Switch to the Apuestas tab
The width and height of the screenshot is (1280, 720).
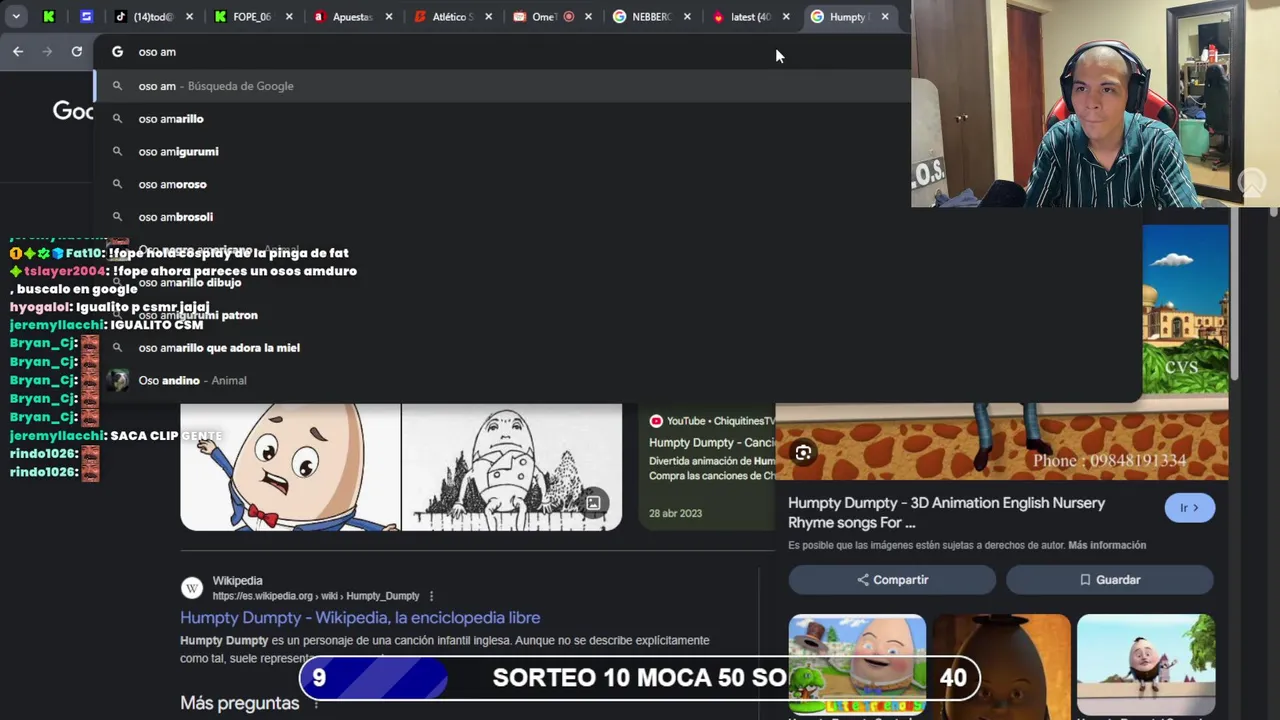pyautogui.click(x=344, y=16)
